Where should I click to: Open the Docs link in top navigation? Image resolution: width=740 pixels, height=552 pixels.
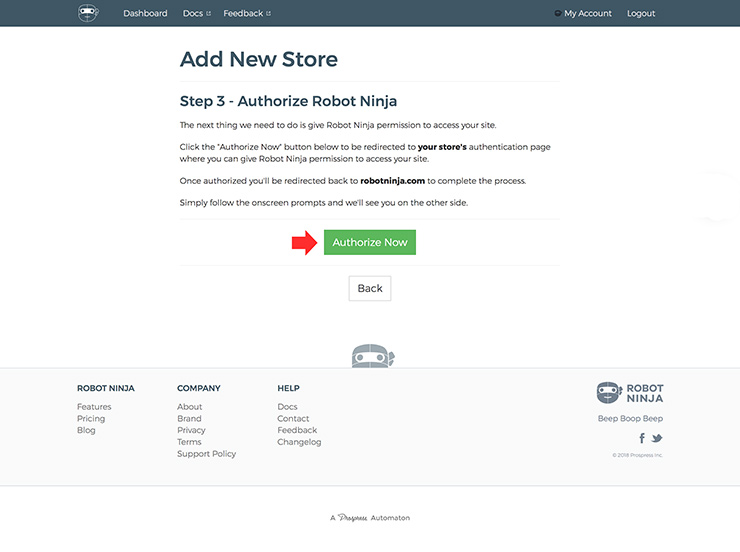tap(197, 13)
